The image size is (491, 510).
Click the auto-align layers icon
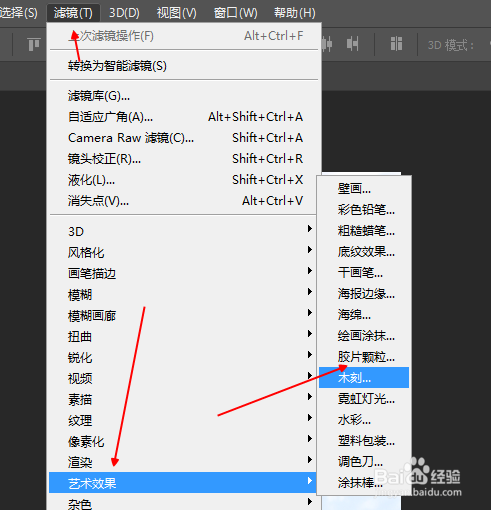coord(396,44)
